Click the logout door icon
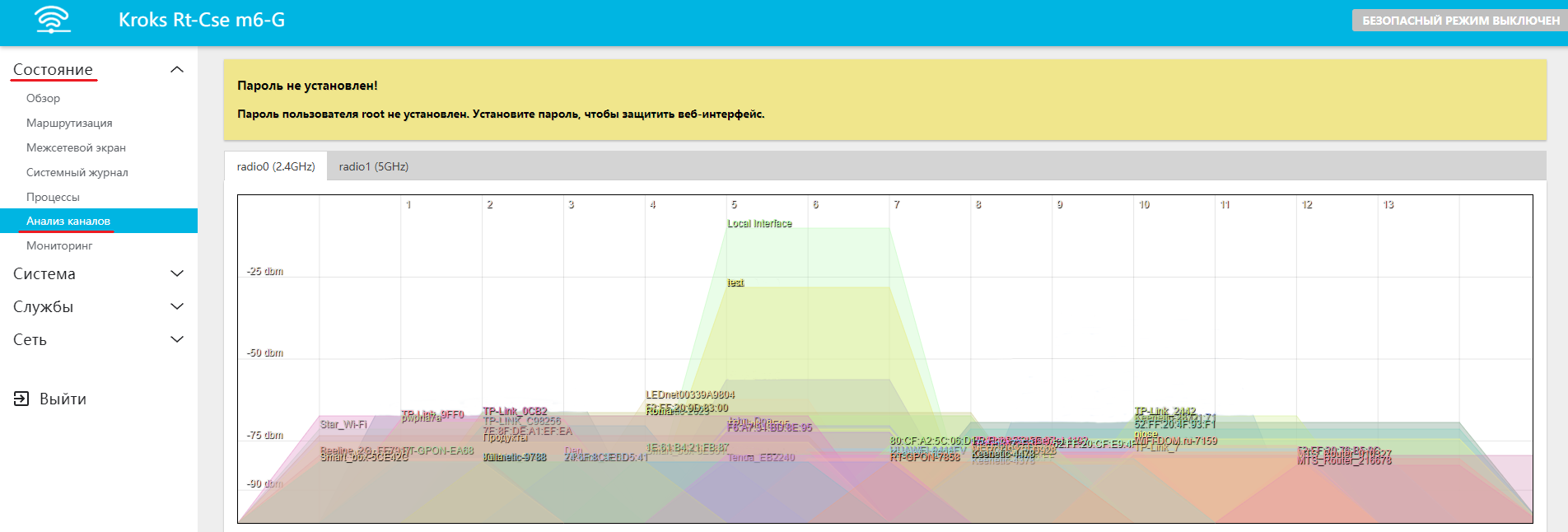This screenshot has width=1568, height=532. (21, 399)
